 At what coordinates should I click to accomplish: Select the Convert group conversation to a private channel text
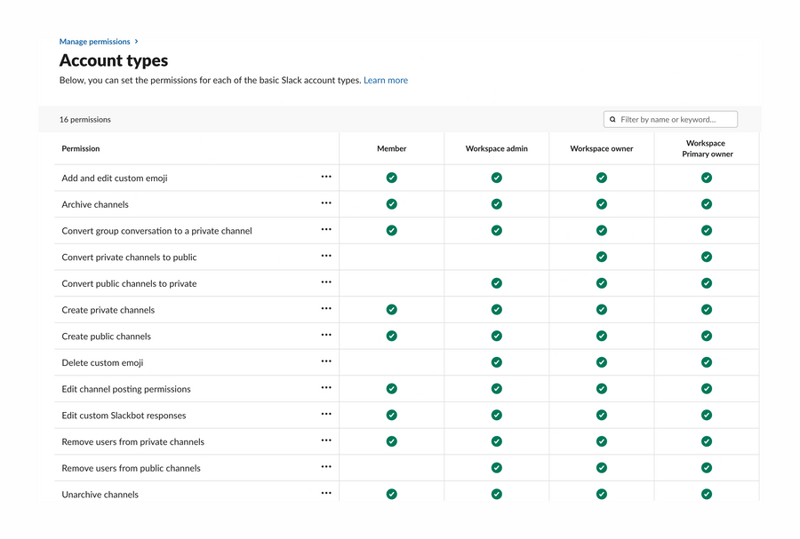157,231
